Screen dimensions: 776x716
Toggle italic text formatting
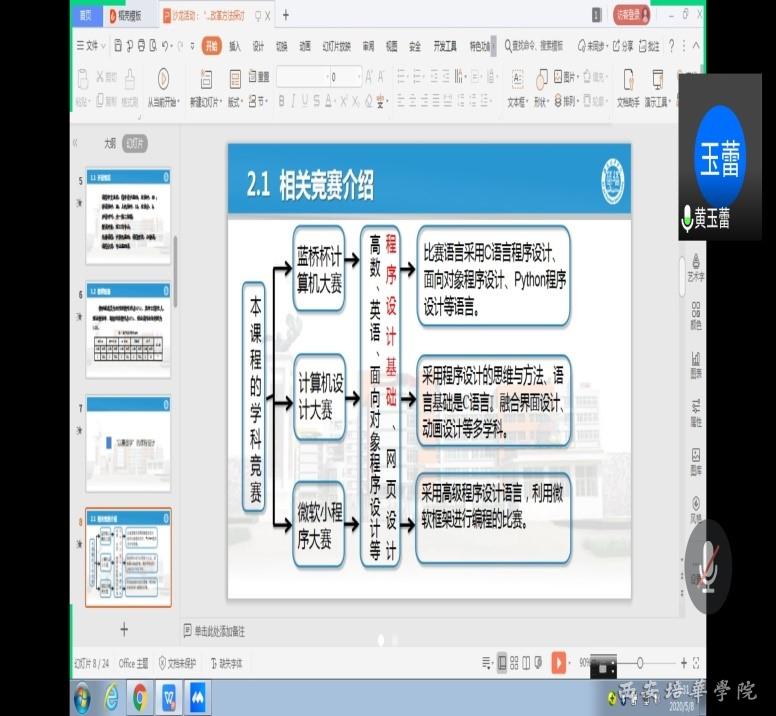293,101
